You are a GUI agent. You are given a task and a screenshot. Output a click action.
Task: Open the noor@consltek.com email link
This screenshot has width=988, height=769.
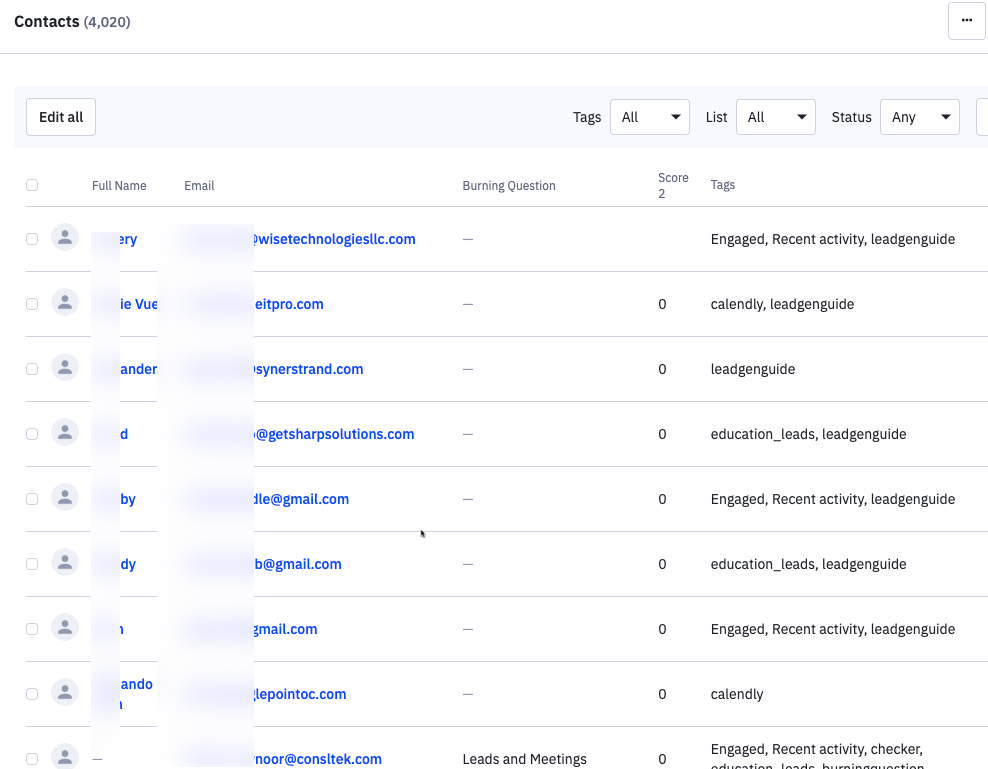318,758
